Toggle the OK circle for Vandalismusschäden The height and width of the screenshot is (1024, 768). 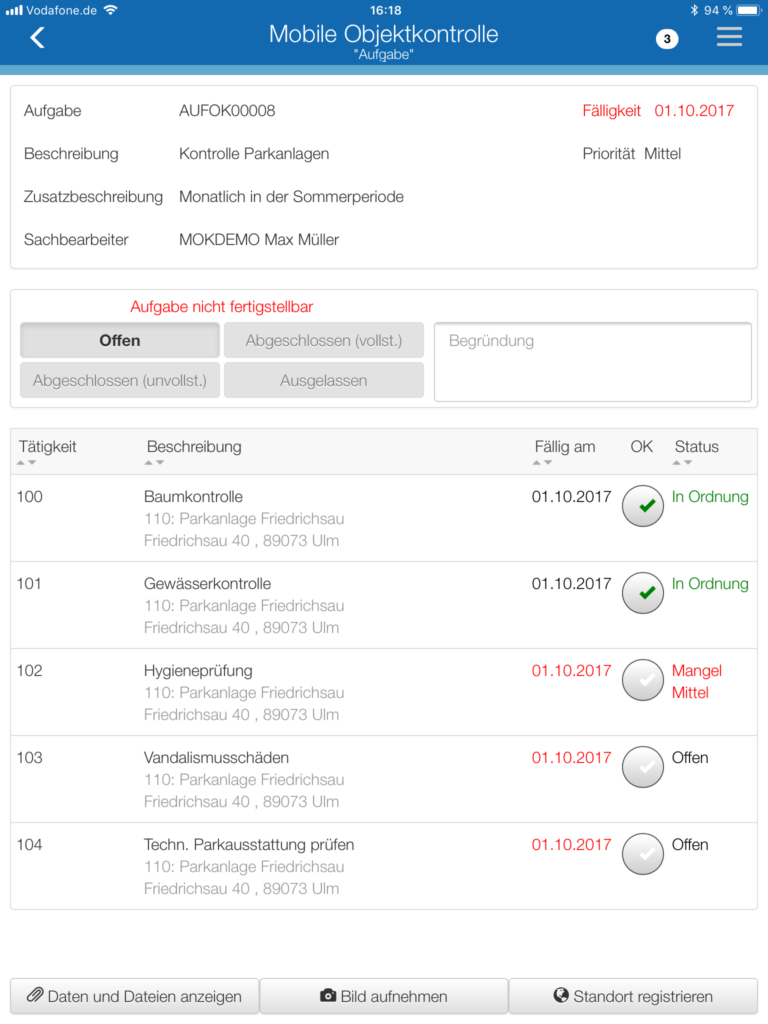(x=643, y=768)
